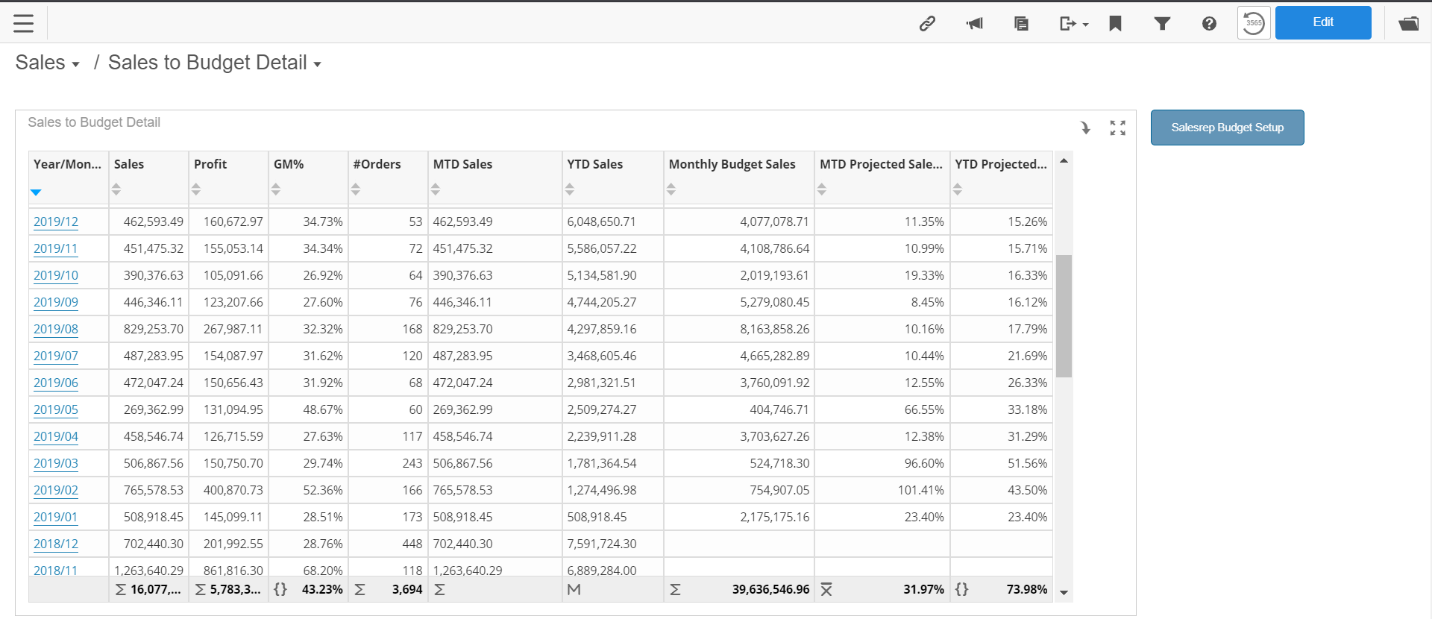
Task: Click the link/share icon in the toolbar
Action: coord(927,22)
